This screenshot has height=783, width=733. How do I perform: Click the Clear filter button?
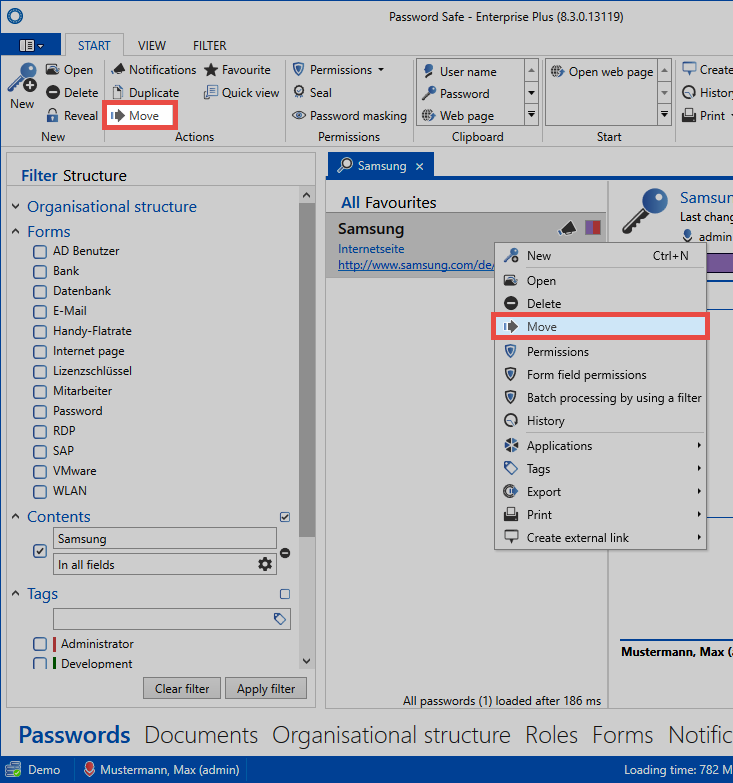(x=182, y=689)
